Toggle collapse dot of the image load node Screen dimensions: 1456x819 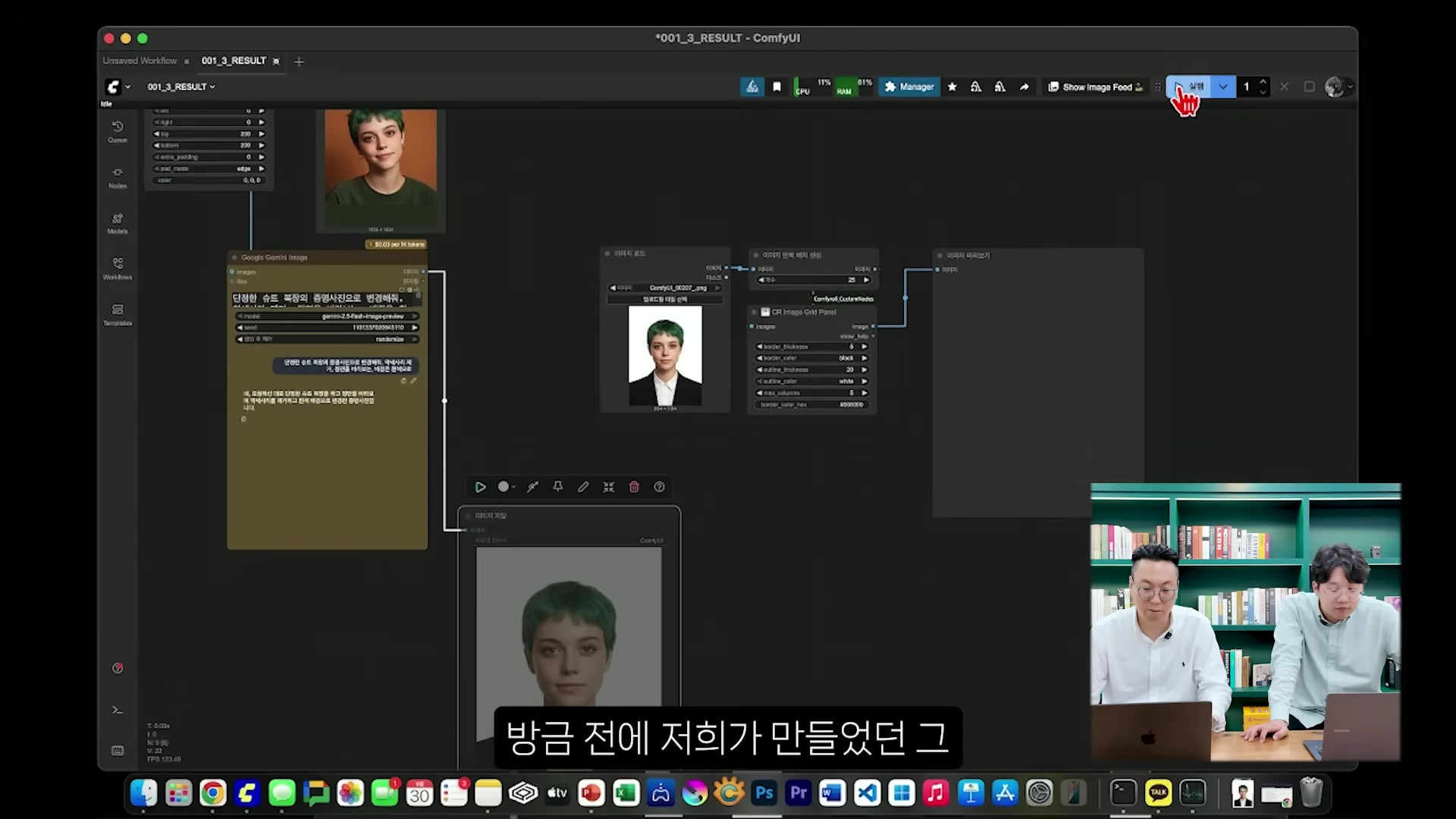(x=607, y=253)
